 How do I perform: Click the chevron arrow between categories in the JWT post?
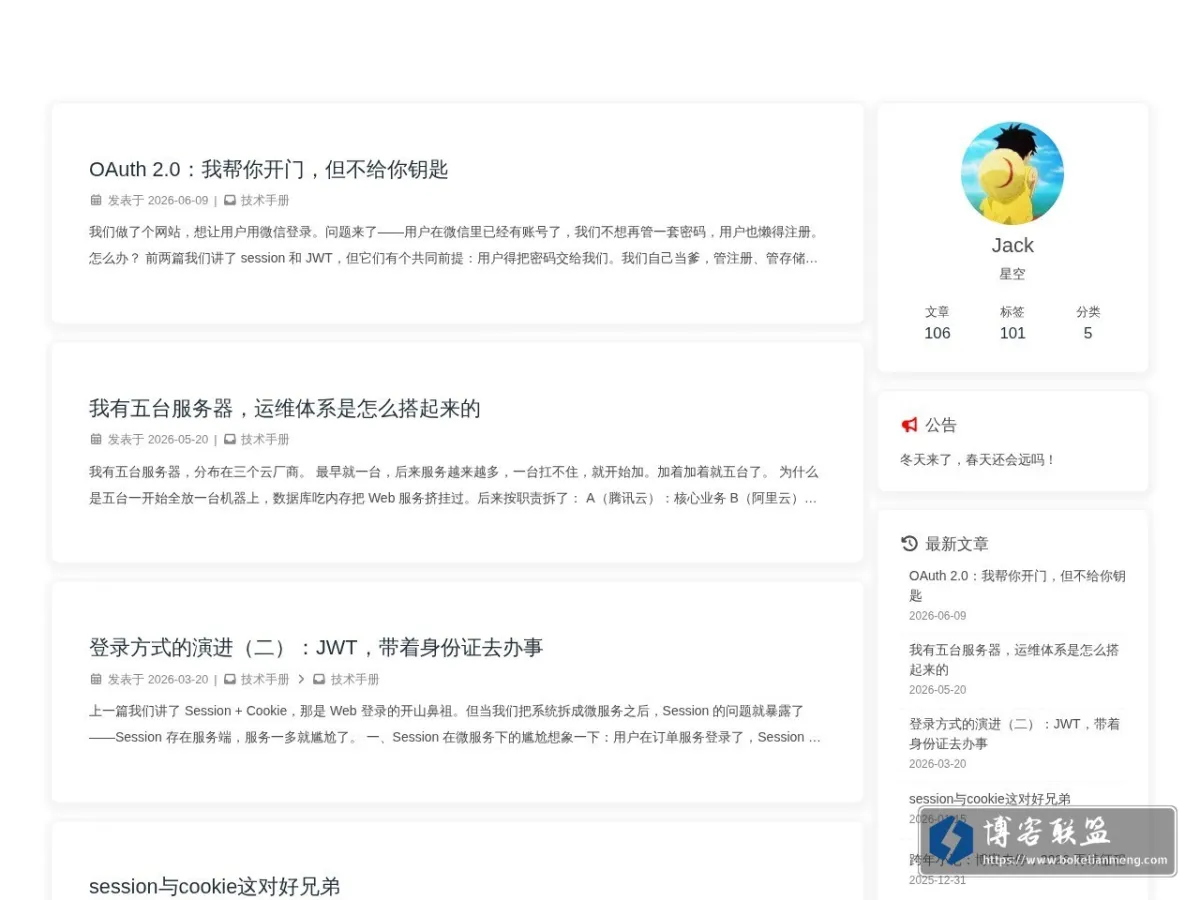301,679
